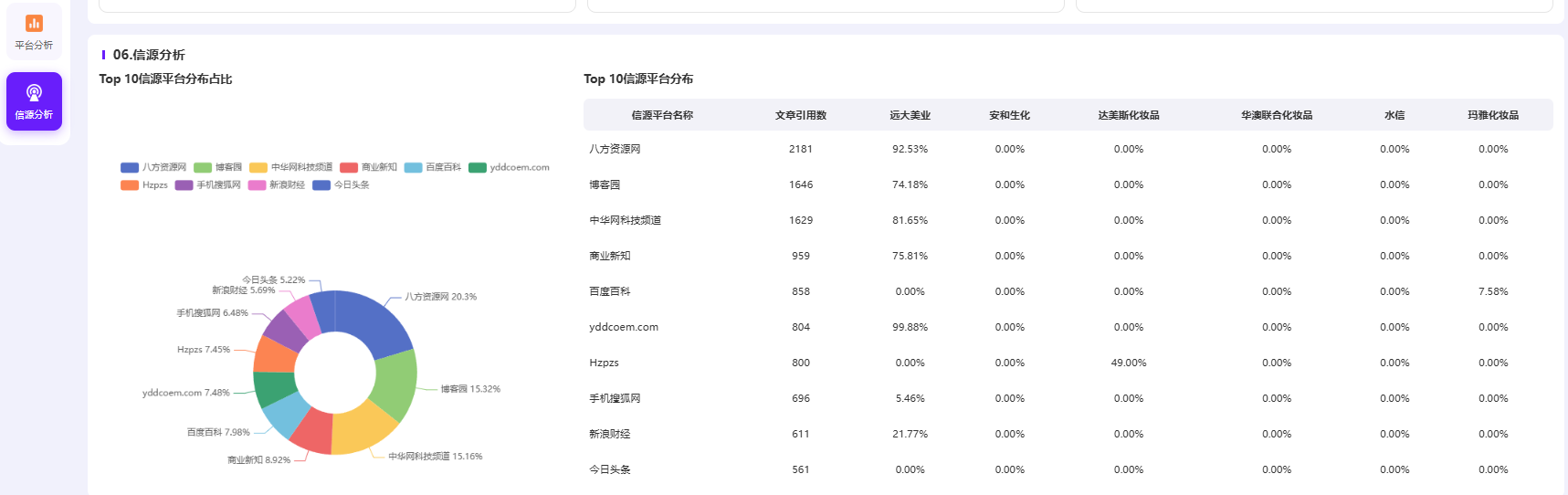
Task: Click 远大美业 column header
Action: click(910, 115)
